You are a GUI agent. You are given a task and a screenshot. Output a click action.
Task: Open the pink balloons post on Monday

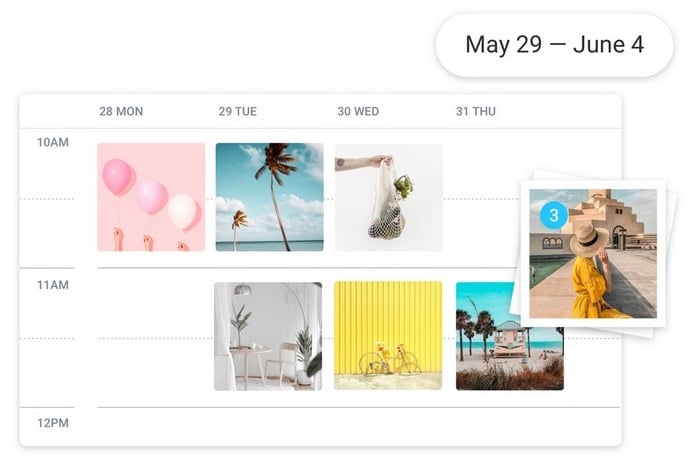pyautogui.click(x=151, y=197)
